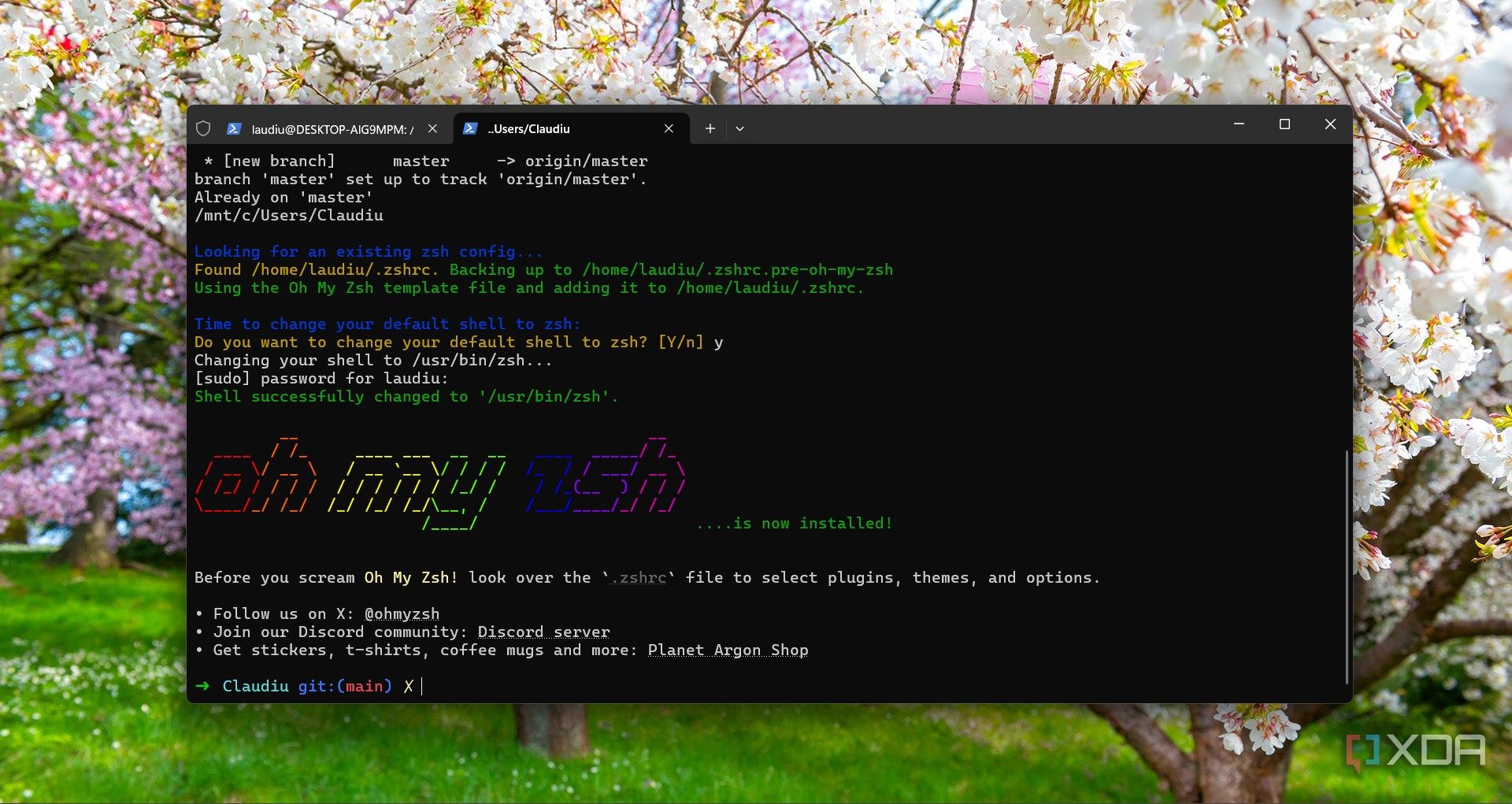Click the '....is now installed!' text

(x=794, y=523)
